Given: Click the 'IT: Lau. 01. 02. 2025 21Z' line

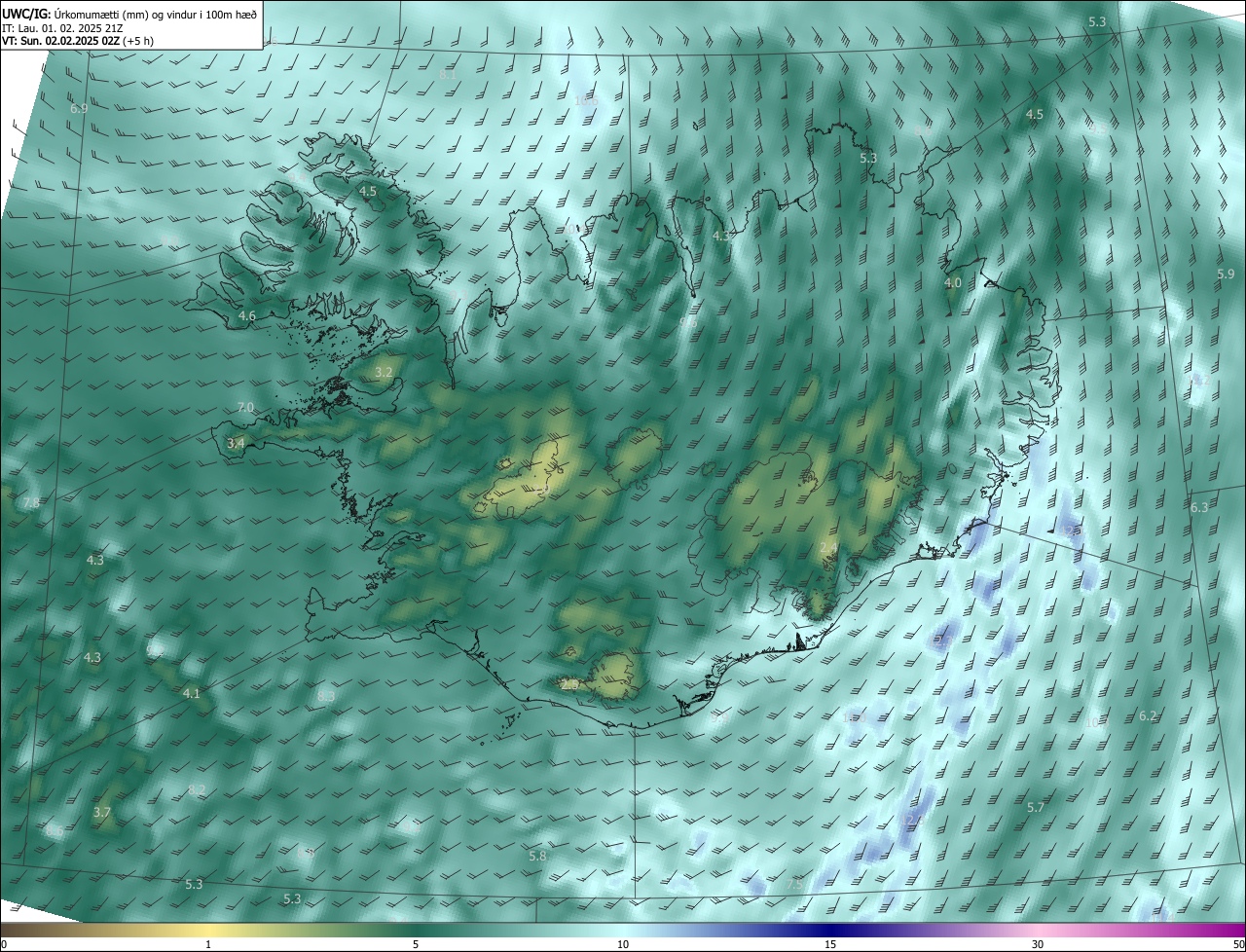Looking at the screenshot, I should [x=62, y=27].
